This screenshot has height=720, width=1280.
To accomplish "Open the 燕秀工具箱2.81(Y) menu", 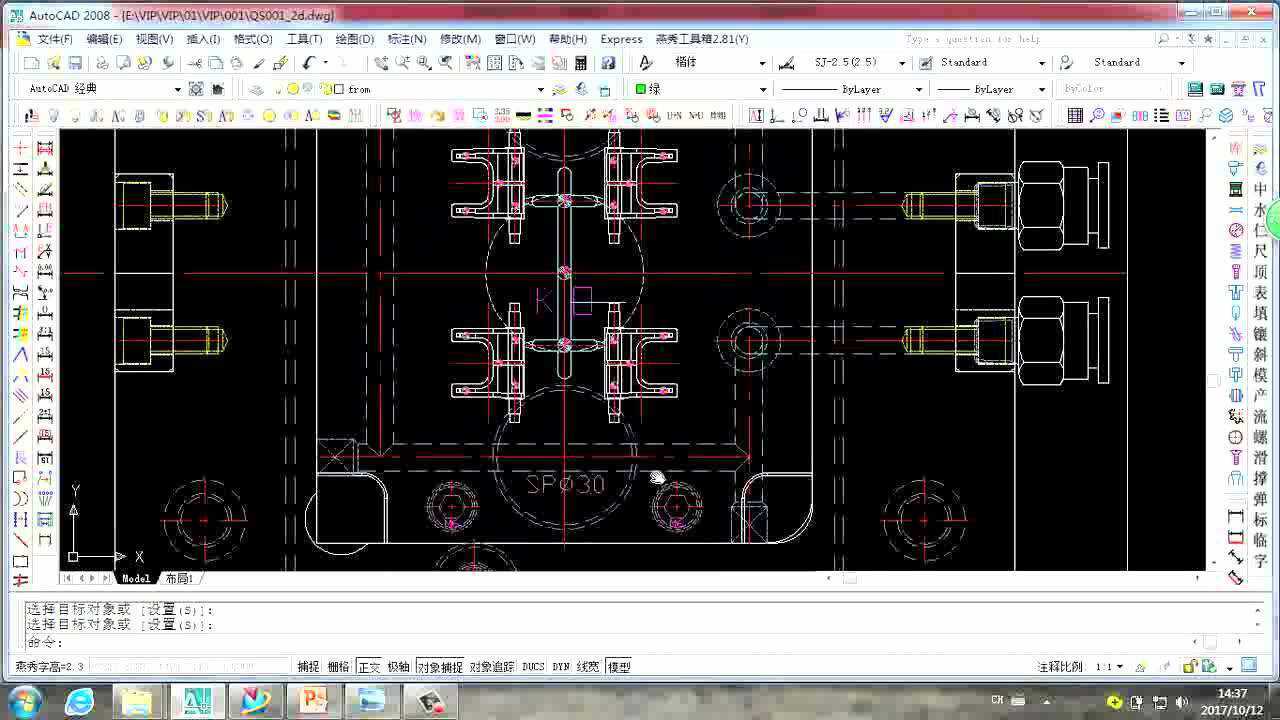I will tap(702, 39).
